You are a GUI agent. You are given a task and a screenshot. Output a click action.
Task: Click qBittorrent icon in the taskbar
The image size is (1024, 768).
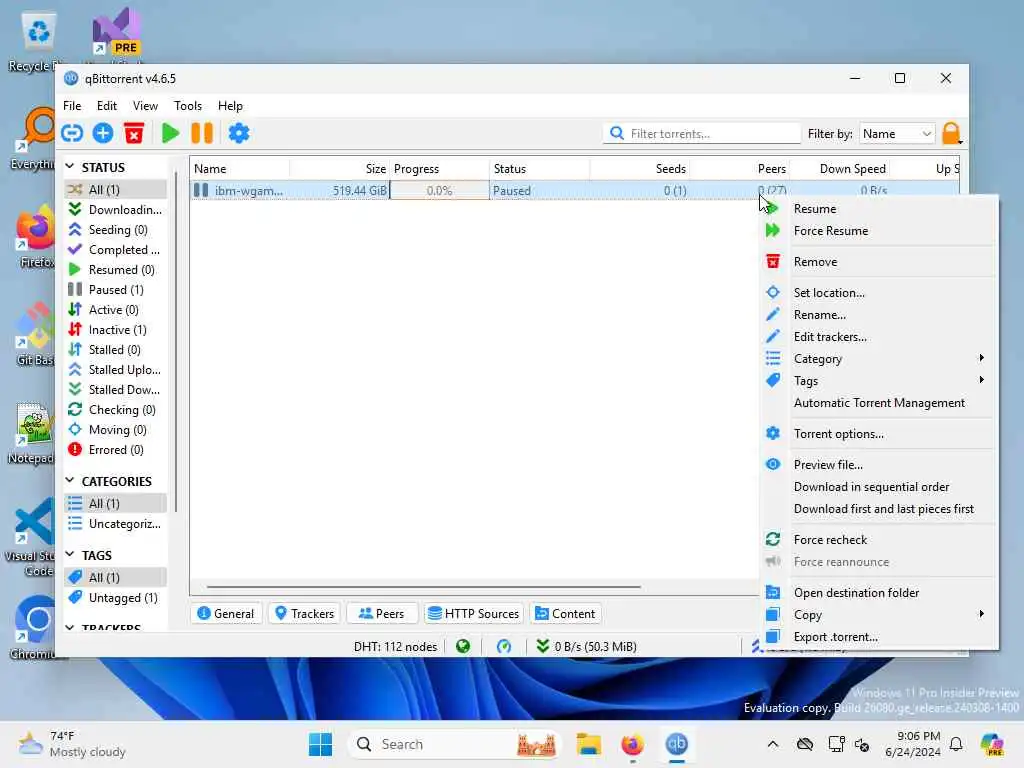(x=677, y=744)
